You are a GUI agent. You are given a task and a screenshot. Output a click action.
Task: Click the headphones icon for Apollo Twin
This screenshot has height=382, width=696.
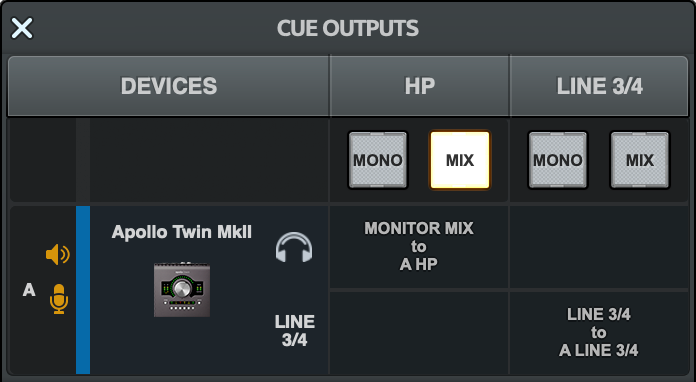pyautogui.click(x=294, y=248)
